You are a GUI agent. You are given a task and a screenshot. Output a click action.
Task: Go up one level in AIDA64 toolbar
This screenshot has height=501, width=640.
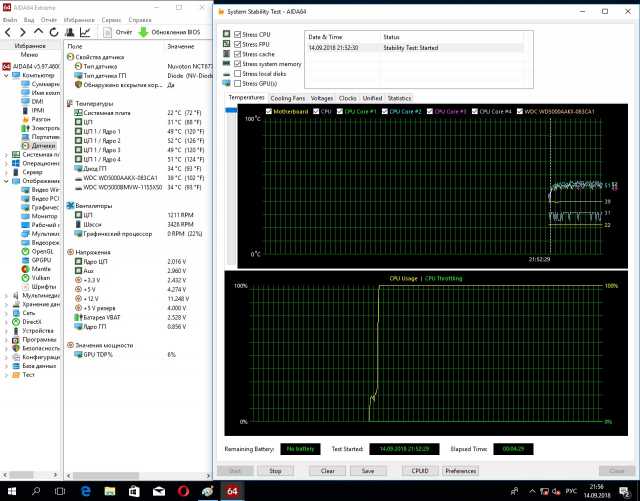click(x=38, y=31)
